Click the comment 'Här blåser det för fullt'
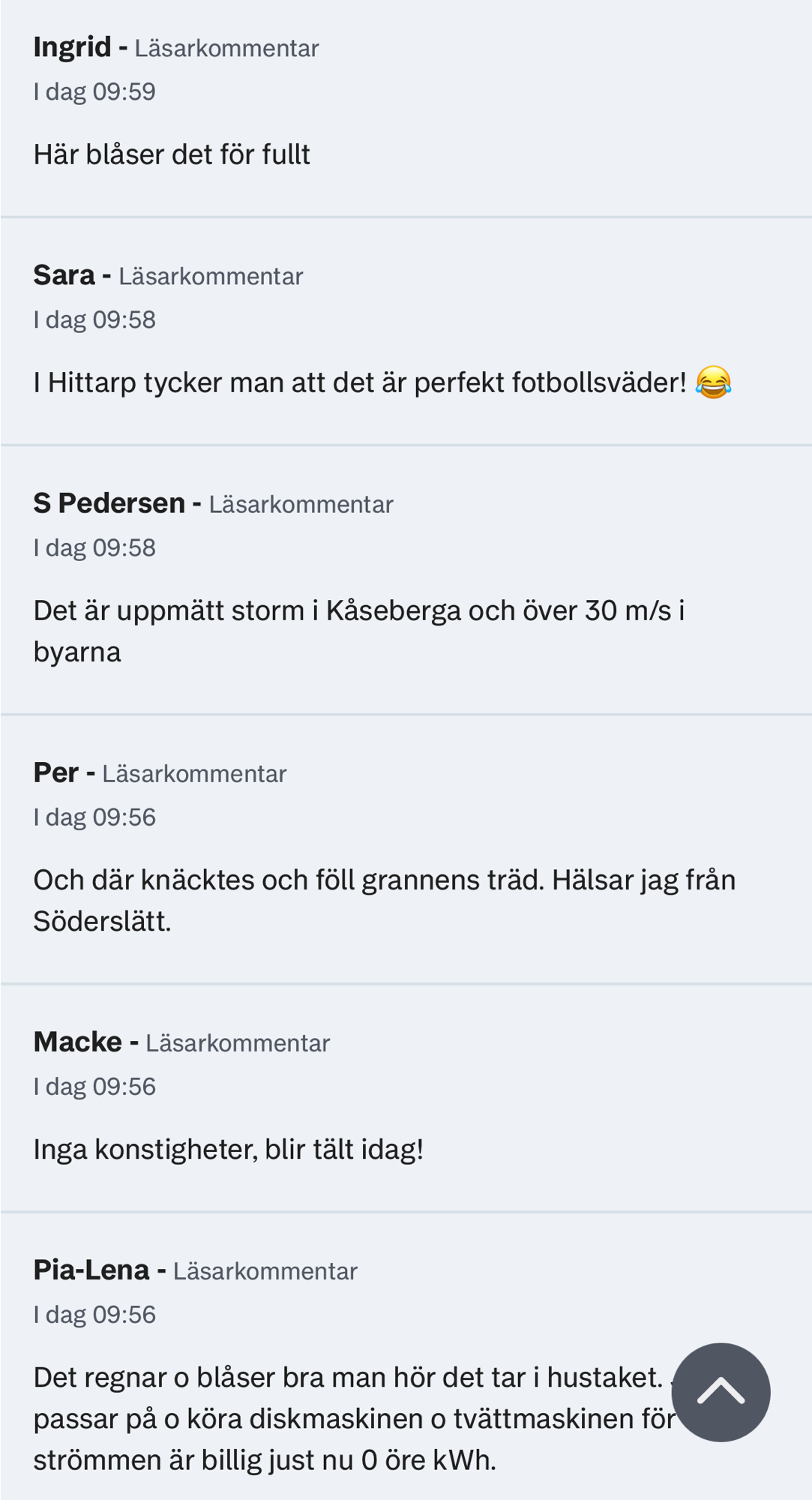This screenshot has height=1500, width=812. (x=172, y=154)
